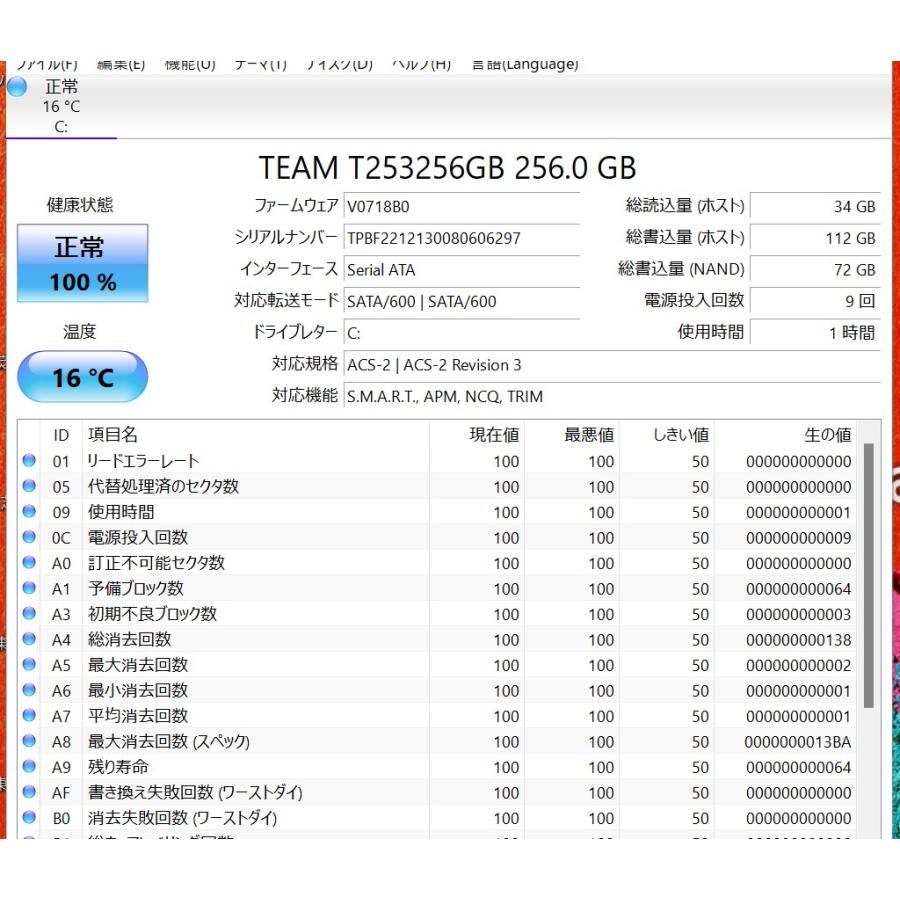Click the blue indicator for 使用時間

pos(31,512)
